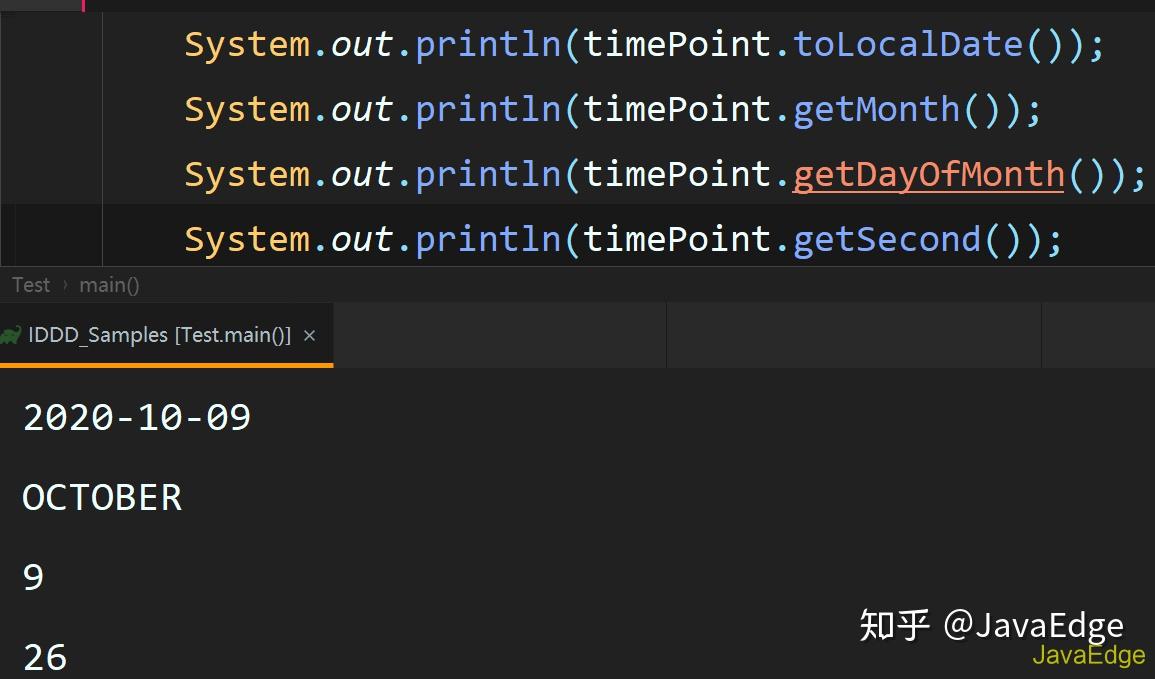Select the OCTOBER output in the console
The image size is (1155, 679).
(x=100, y=497)
